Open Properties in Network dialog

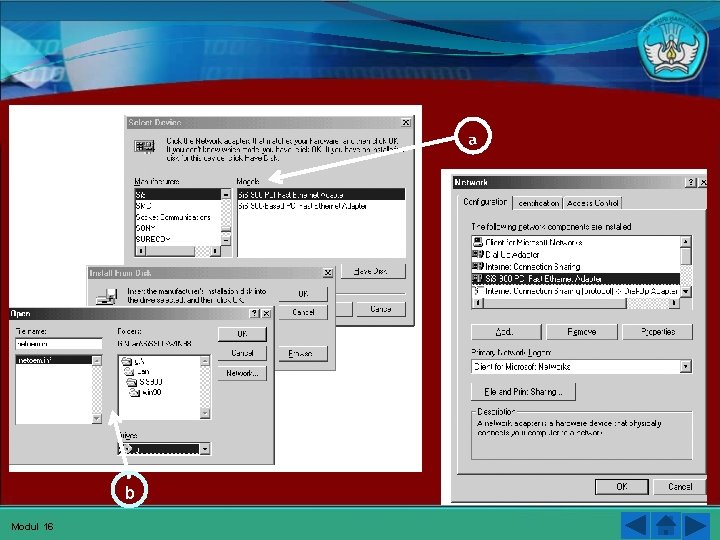pos(658,332)
